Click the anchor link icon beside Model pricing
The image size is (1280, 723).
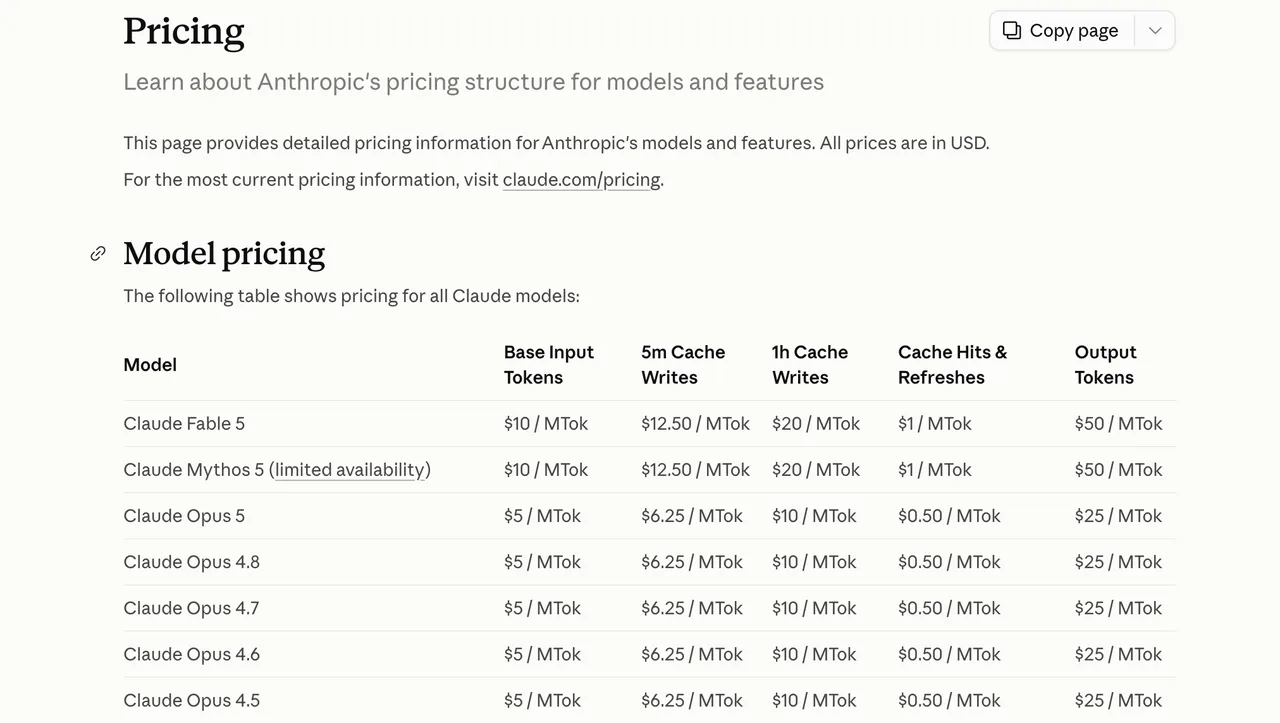(x=98, y=254)
